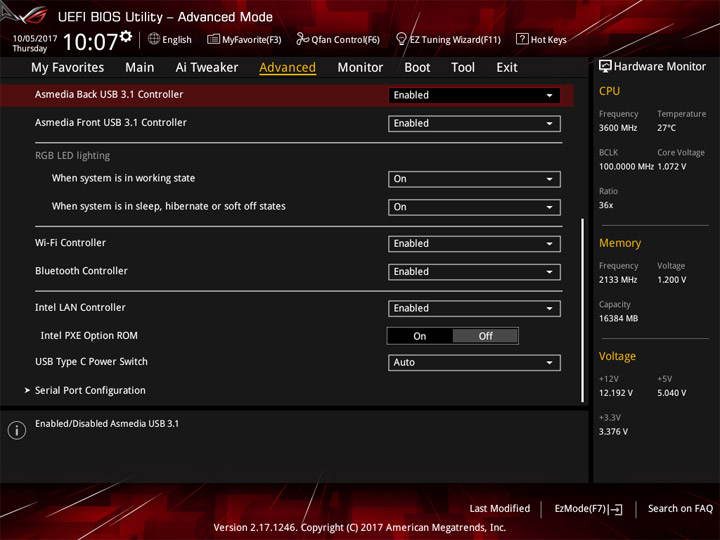Click the info icon in help panel
Image resolution: width=720 pixels, height=540 pixels.
tap(17, 430)
